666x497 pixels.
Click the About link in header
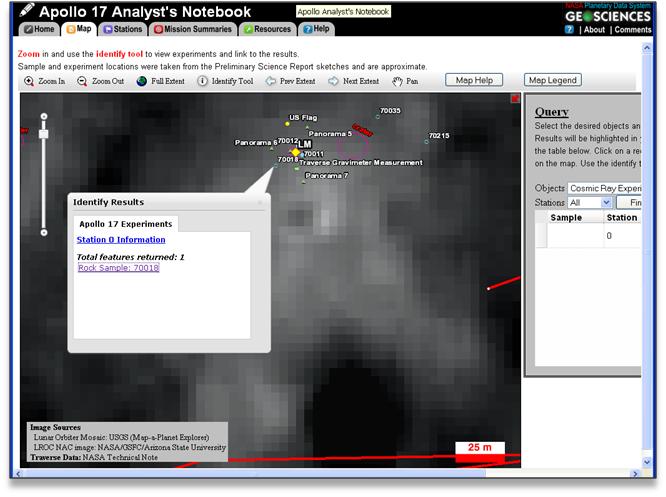[x=594, y=30]
